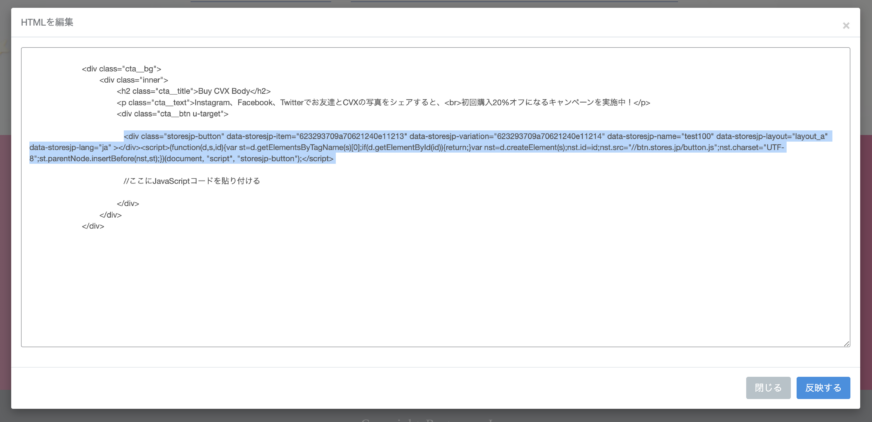Click the line 'div class="cta__bg"'
The image size is (872, 422).
coord(121,69)
